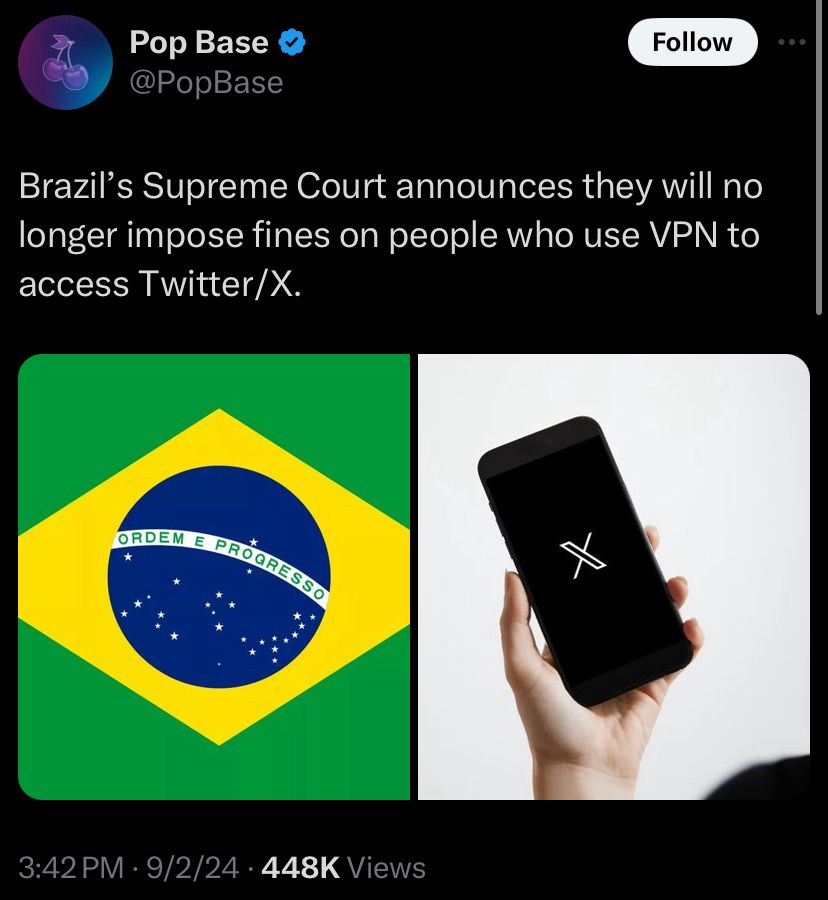Click the 3:42 PM timestamp
828x900 pixels.
(71, 867)
